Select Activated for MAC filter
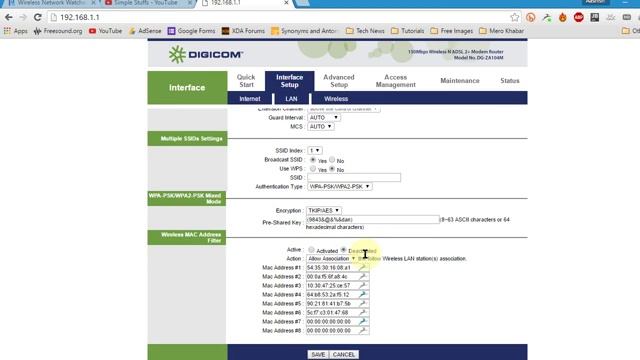The image size is (640, 360). (x=311, y=250)
